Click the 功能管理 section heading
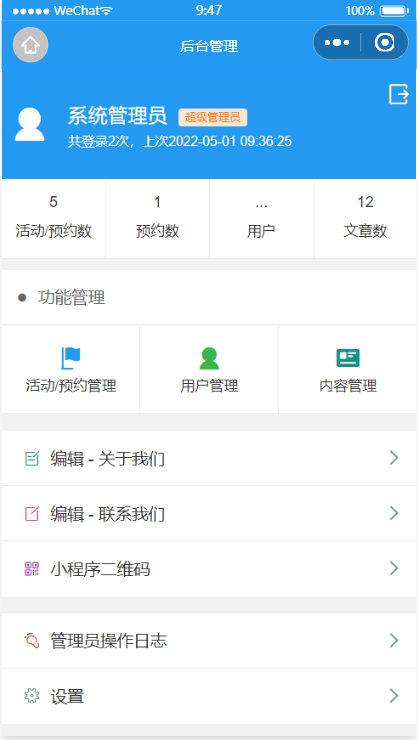 pyautogui.click(x=72, y=298)
